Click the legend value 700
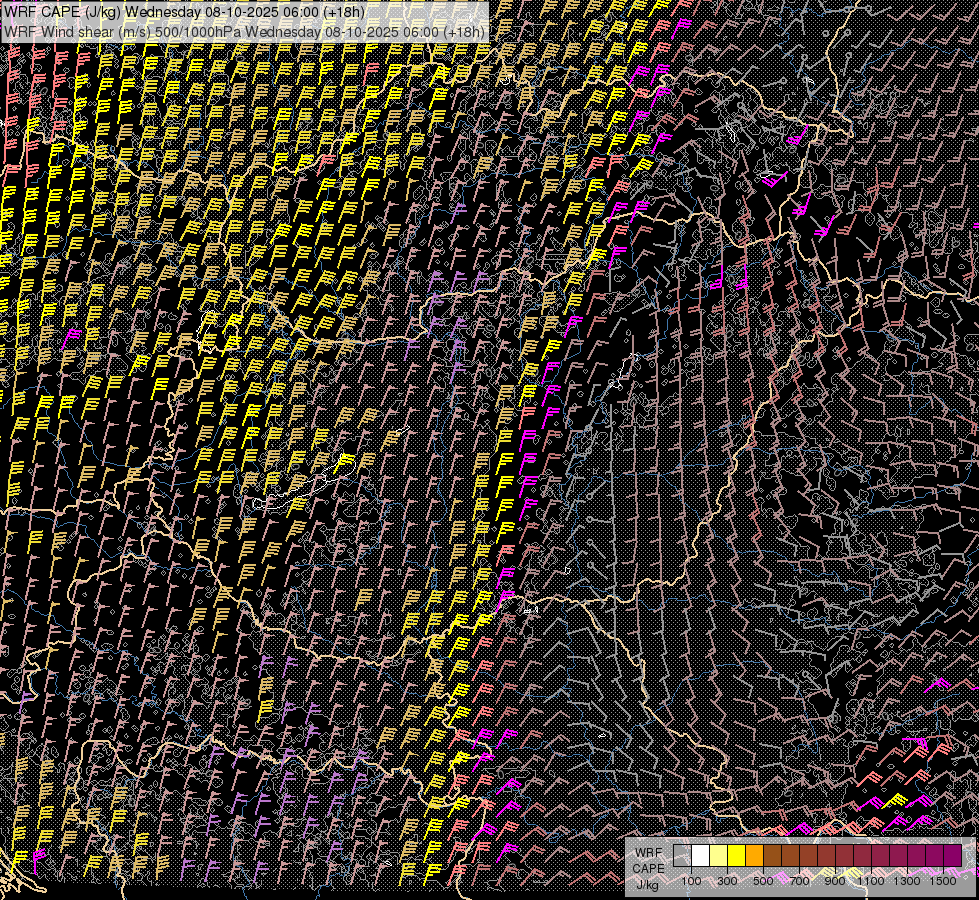The image size is (979, 900). coord(799,881)
